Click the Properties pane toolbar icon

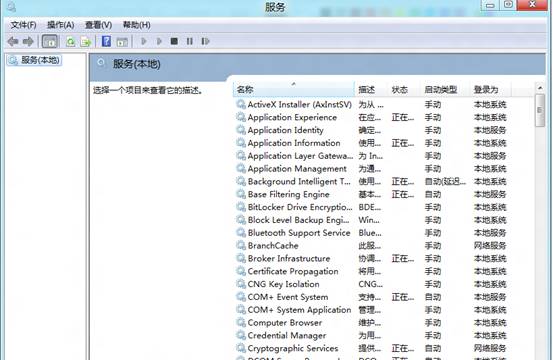point(122,42)
